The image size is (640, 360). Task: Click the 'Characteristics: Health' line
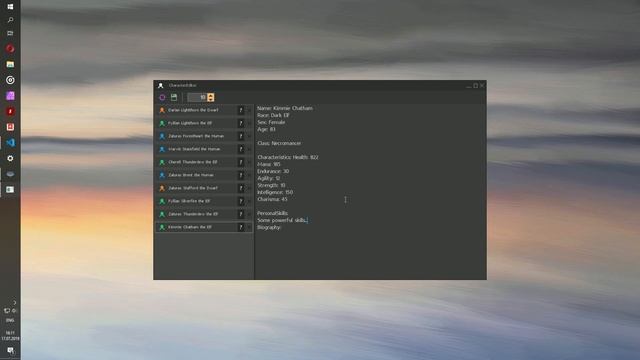click(x=288, y=157)
